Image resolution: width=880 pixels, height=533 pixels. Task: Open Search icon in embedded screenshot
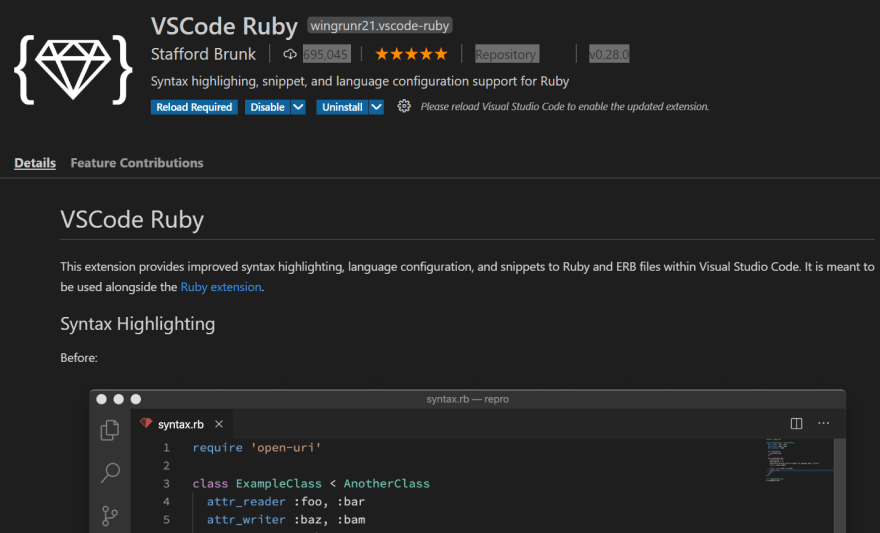click(110, 472)
